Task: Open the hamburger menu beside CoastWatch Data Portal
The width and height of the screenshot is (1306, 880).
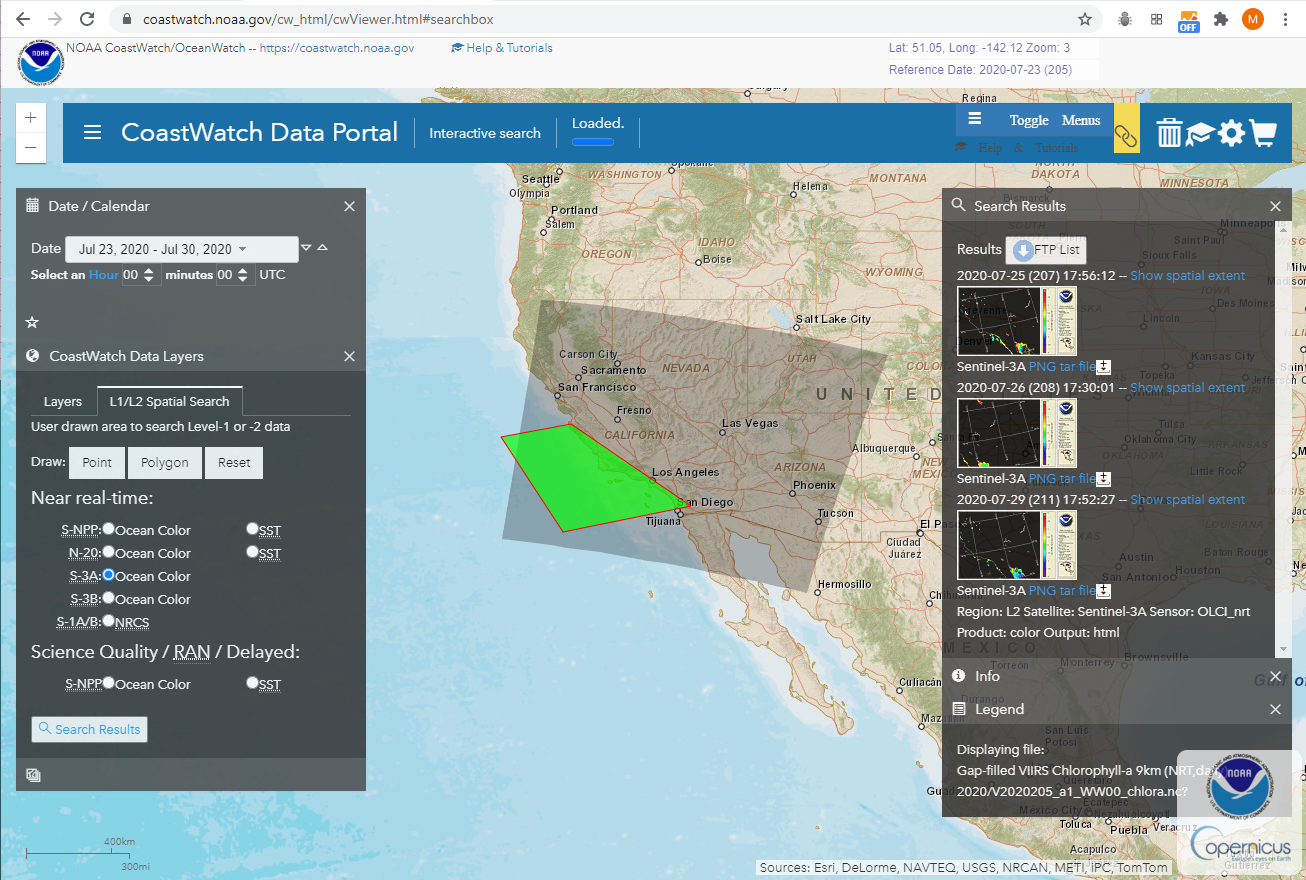Action: point(92,132)
